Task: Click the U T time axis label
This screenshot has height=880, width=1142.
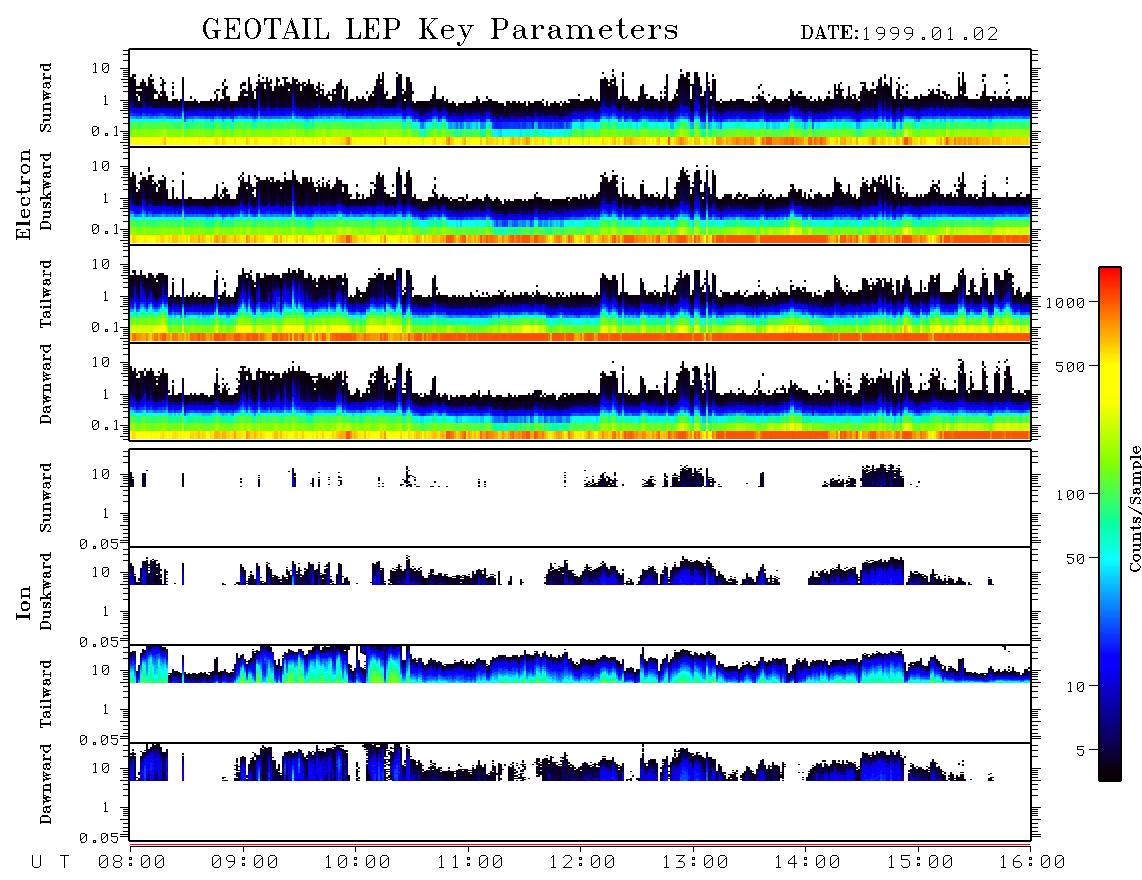Action: point(50,862)
